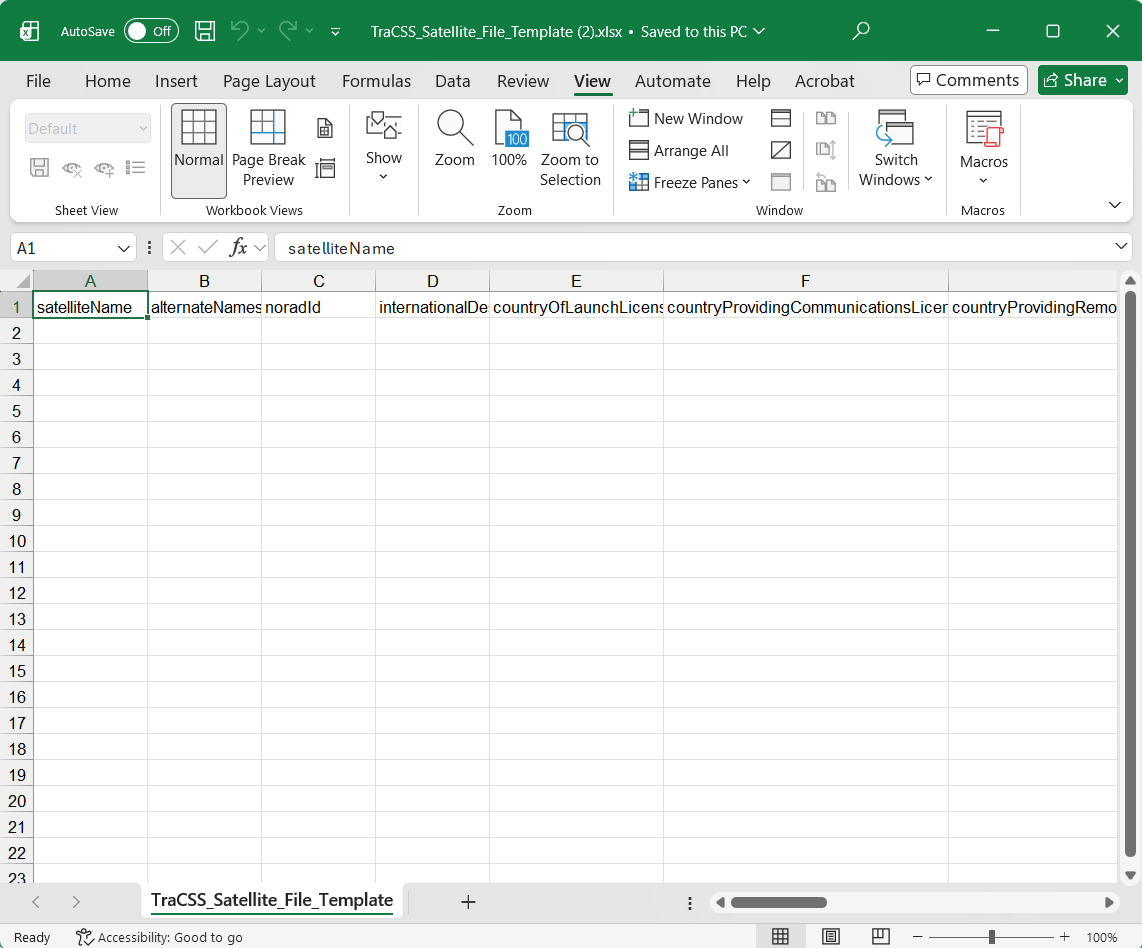Toggle AutoSave switch
This screenshot has width=1142, height=948.
pos(151,31)
